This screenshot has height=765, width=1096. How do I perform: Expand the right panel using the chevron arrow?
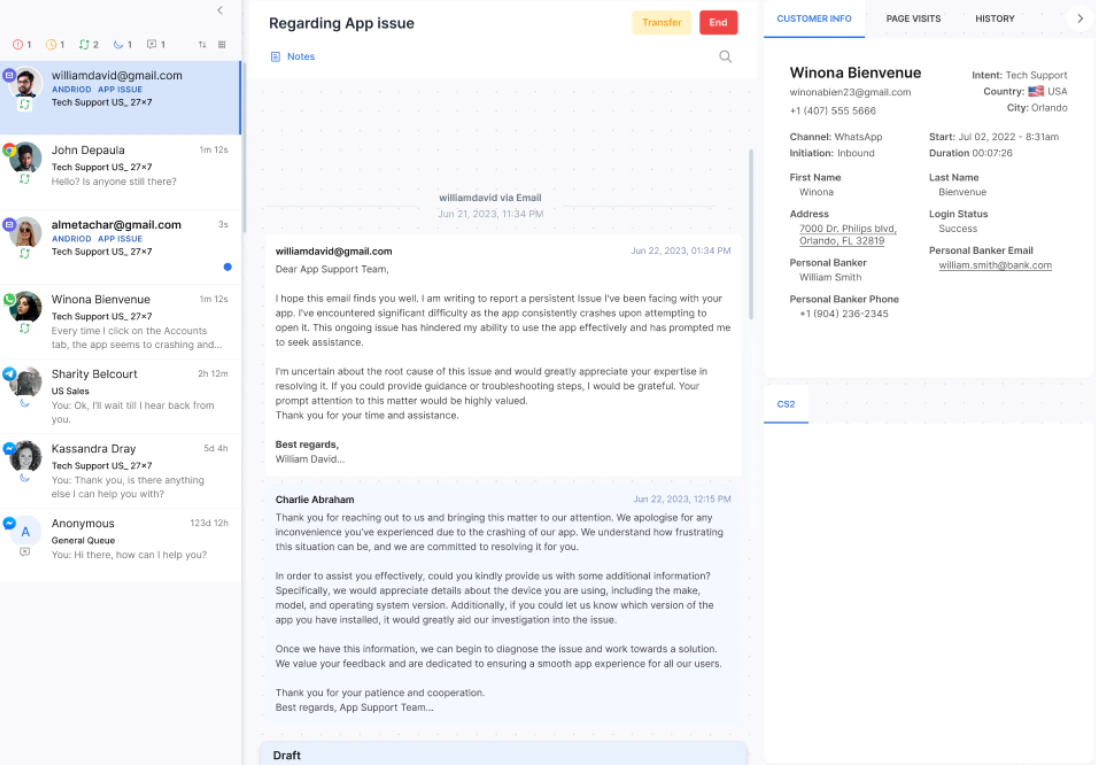tap(1081, 17)
